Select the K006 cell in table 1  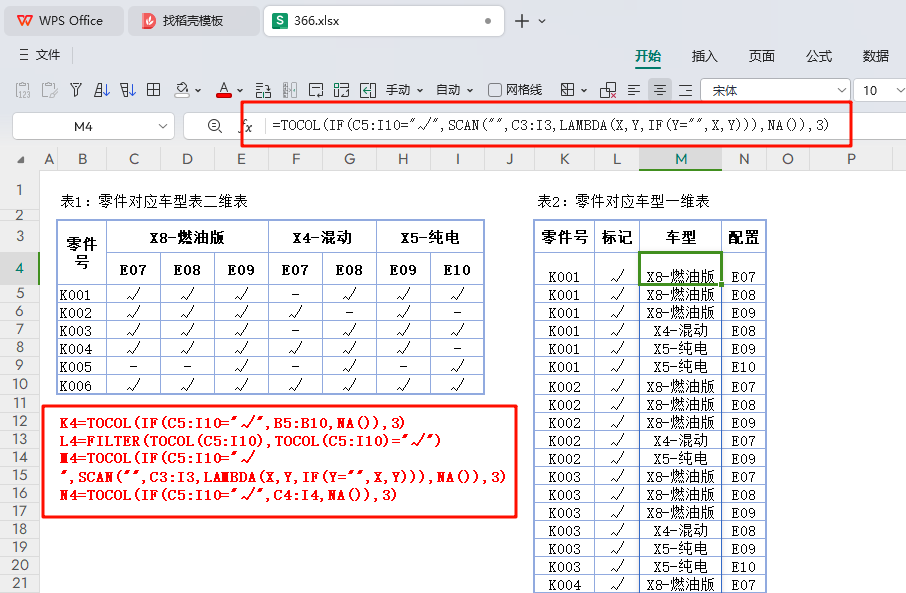pos(81,386)
